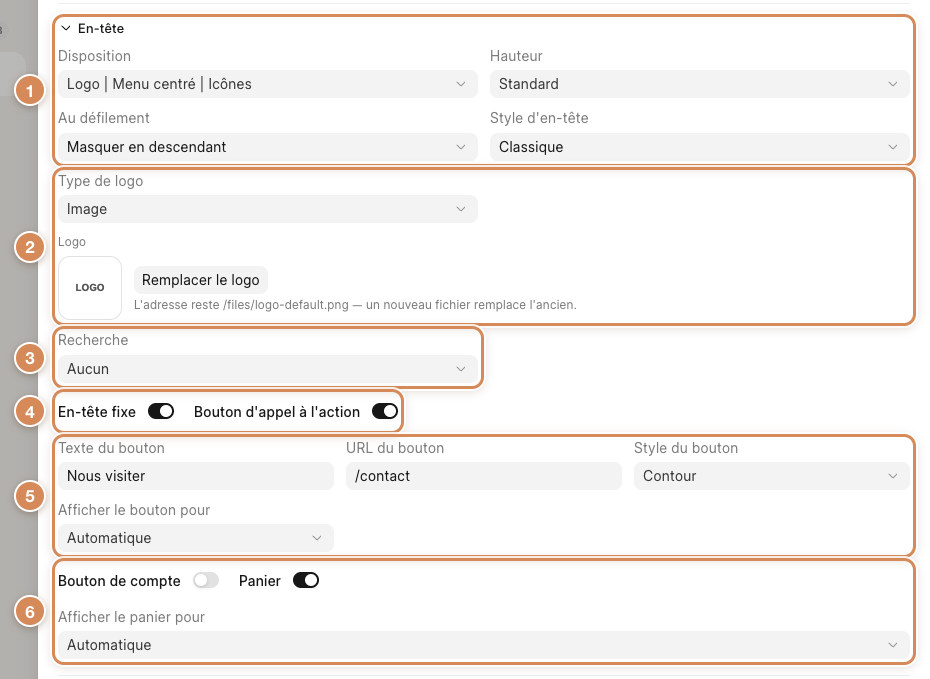Open the Type de logo dropdown
This screenshot has width=930, height=679.
pos(267,209)
